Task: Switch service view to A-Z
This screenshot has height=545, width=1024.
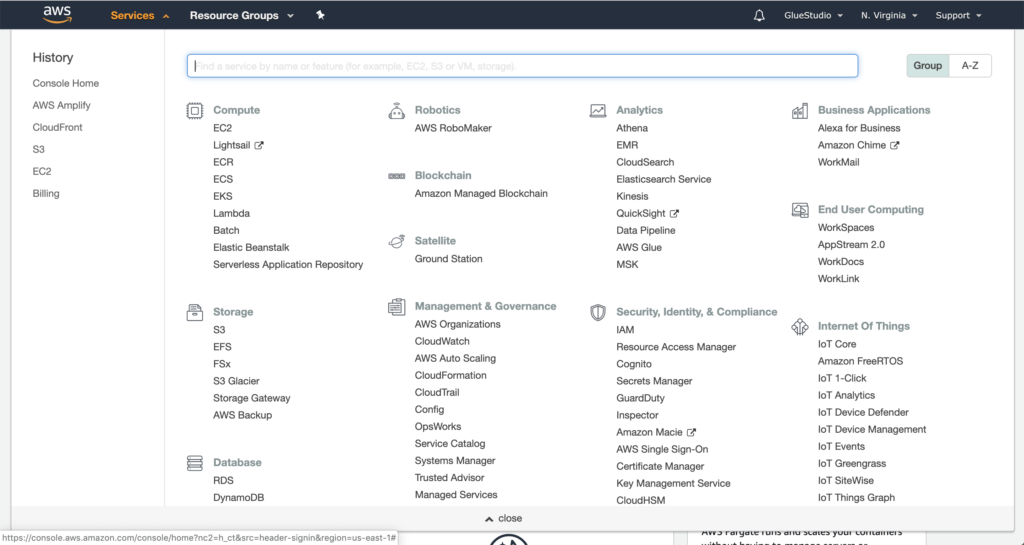Action: 970,65
